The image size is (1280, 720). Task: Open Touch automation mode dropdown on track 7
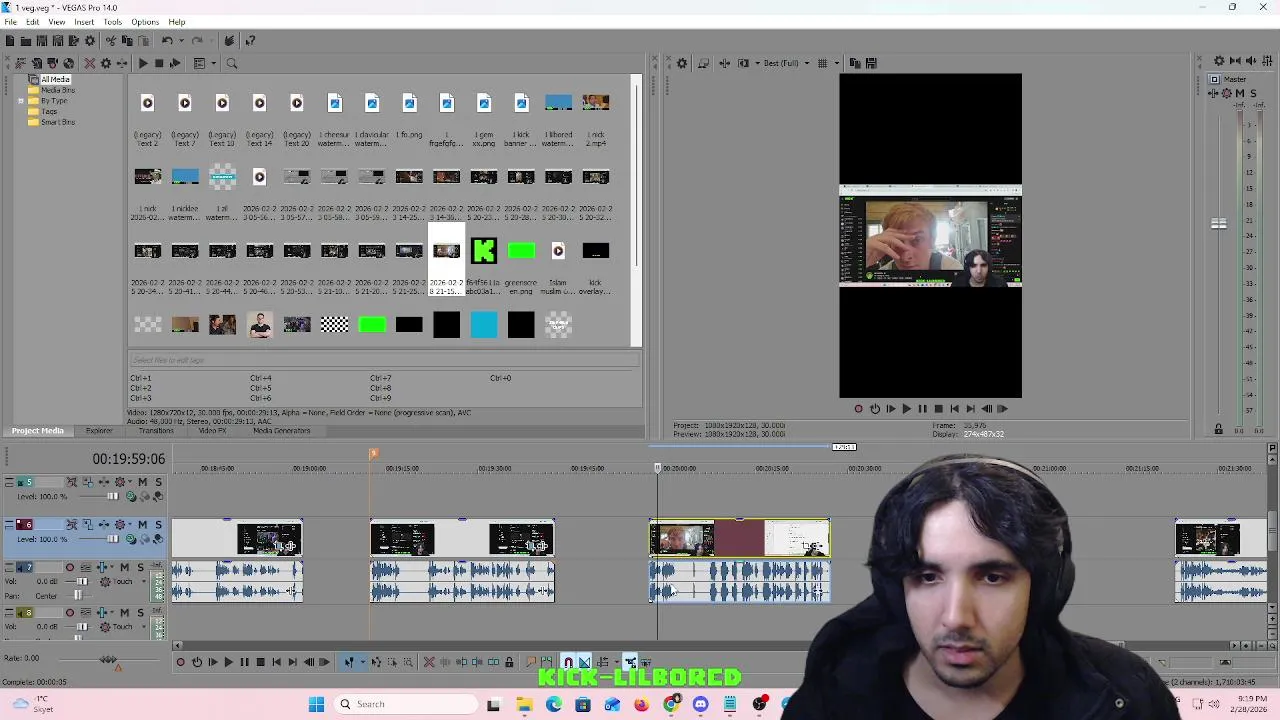coord(143,581)
